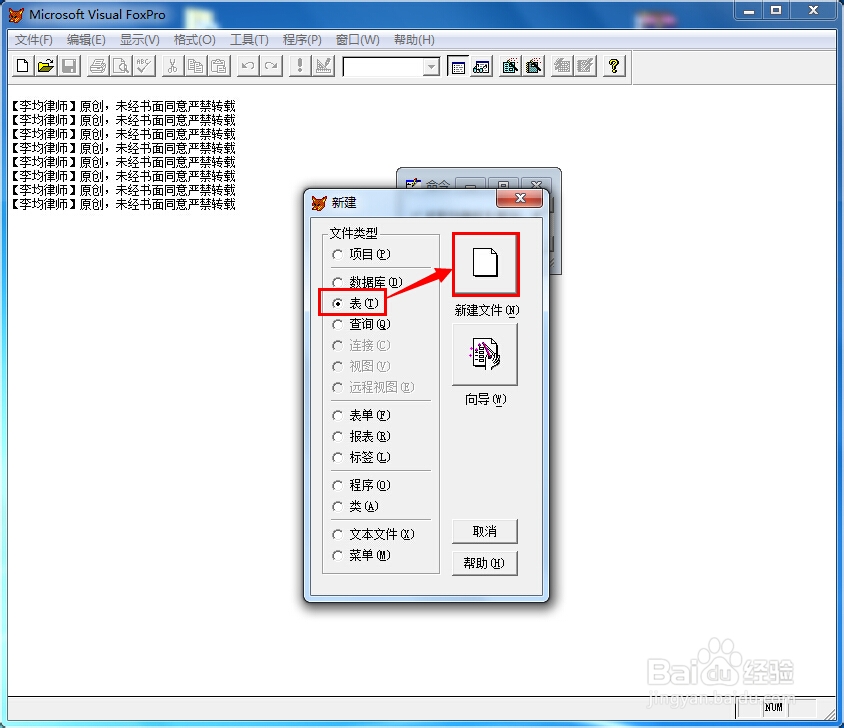The image size is (844, 728).
Task: Select the 类(A) radio button
Action: click(337, 507)
